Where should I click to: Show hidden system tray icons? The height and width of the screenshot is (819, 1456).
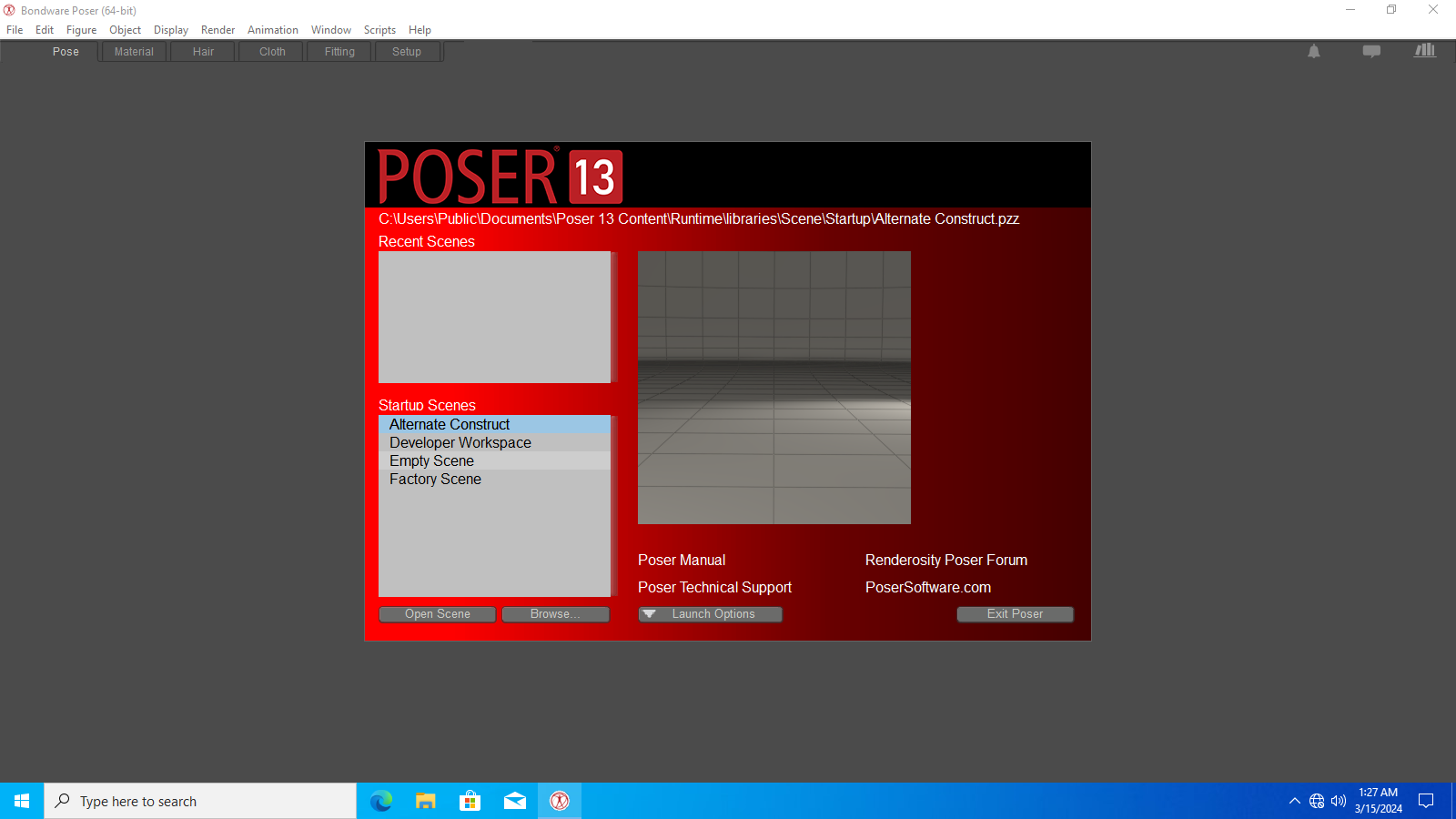tap(1294, 801)
